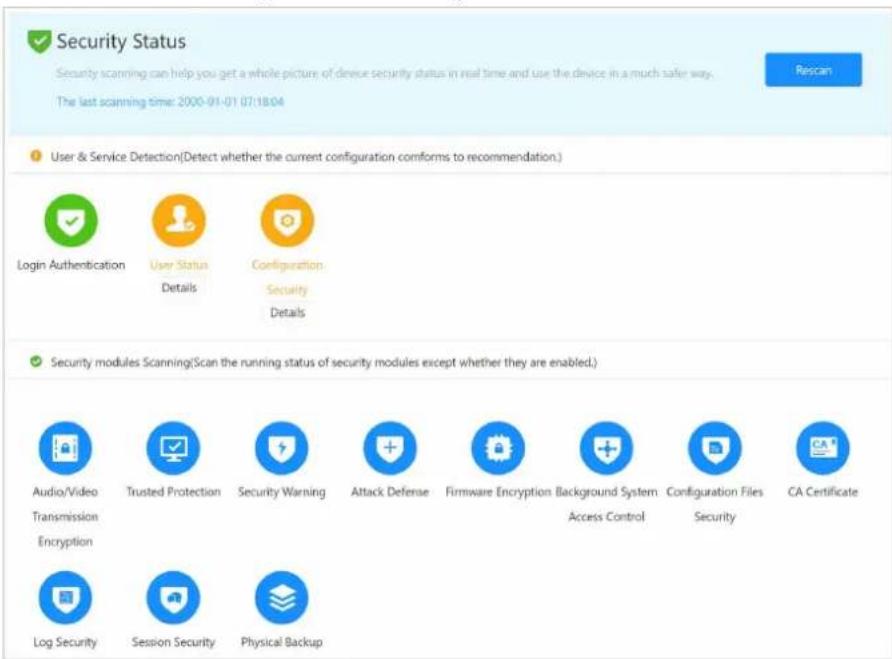
Task: Click the Log Security label
Action: coord(65,642)
